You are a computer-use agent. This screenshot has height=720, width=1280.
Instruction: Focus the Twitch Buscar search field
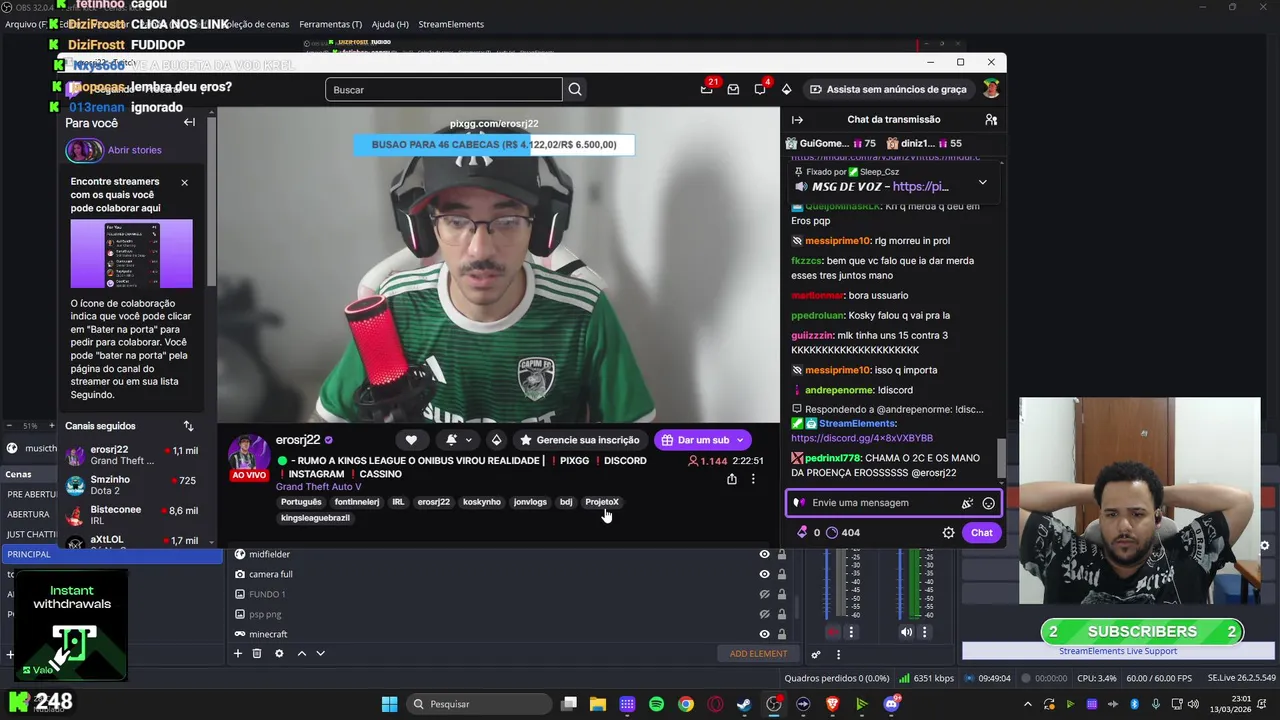444,89
